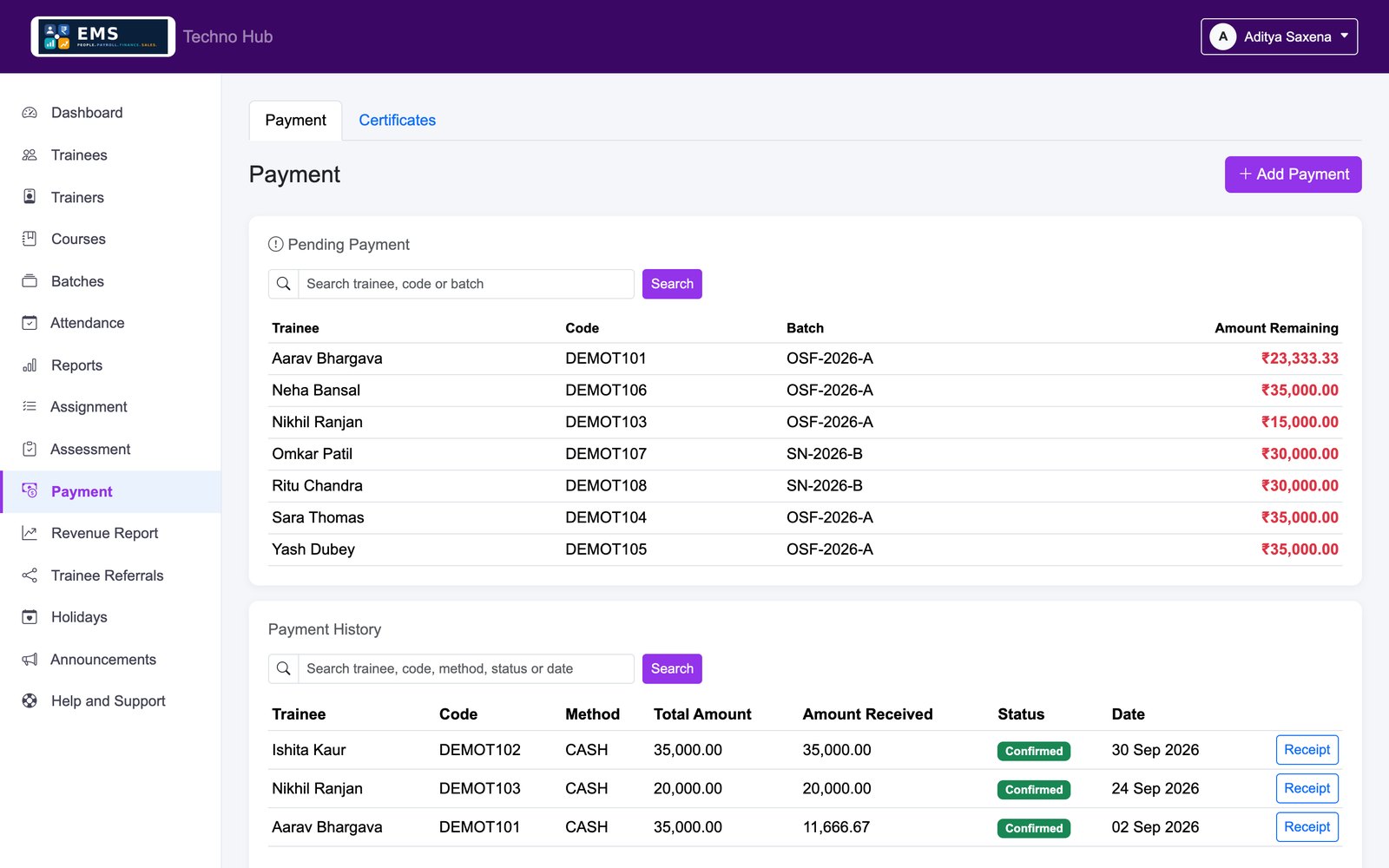Click the Assessment clipboard icon
1389x868 pixels.
pos(30,449)
